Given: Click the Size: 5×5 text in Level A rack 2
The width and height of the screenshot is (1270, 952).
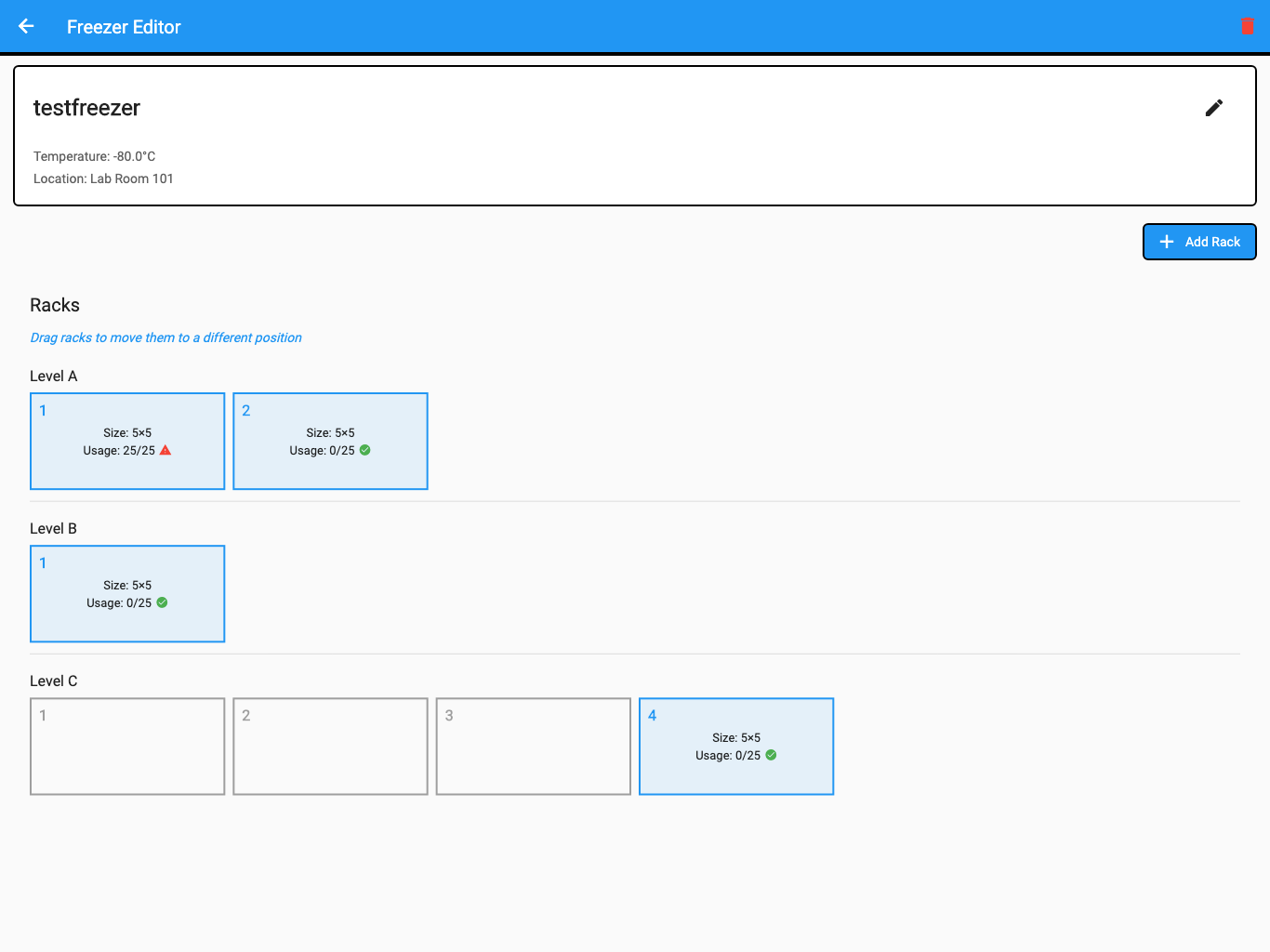Looking at the screenshot, I should (330, 433).
